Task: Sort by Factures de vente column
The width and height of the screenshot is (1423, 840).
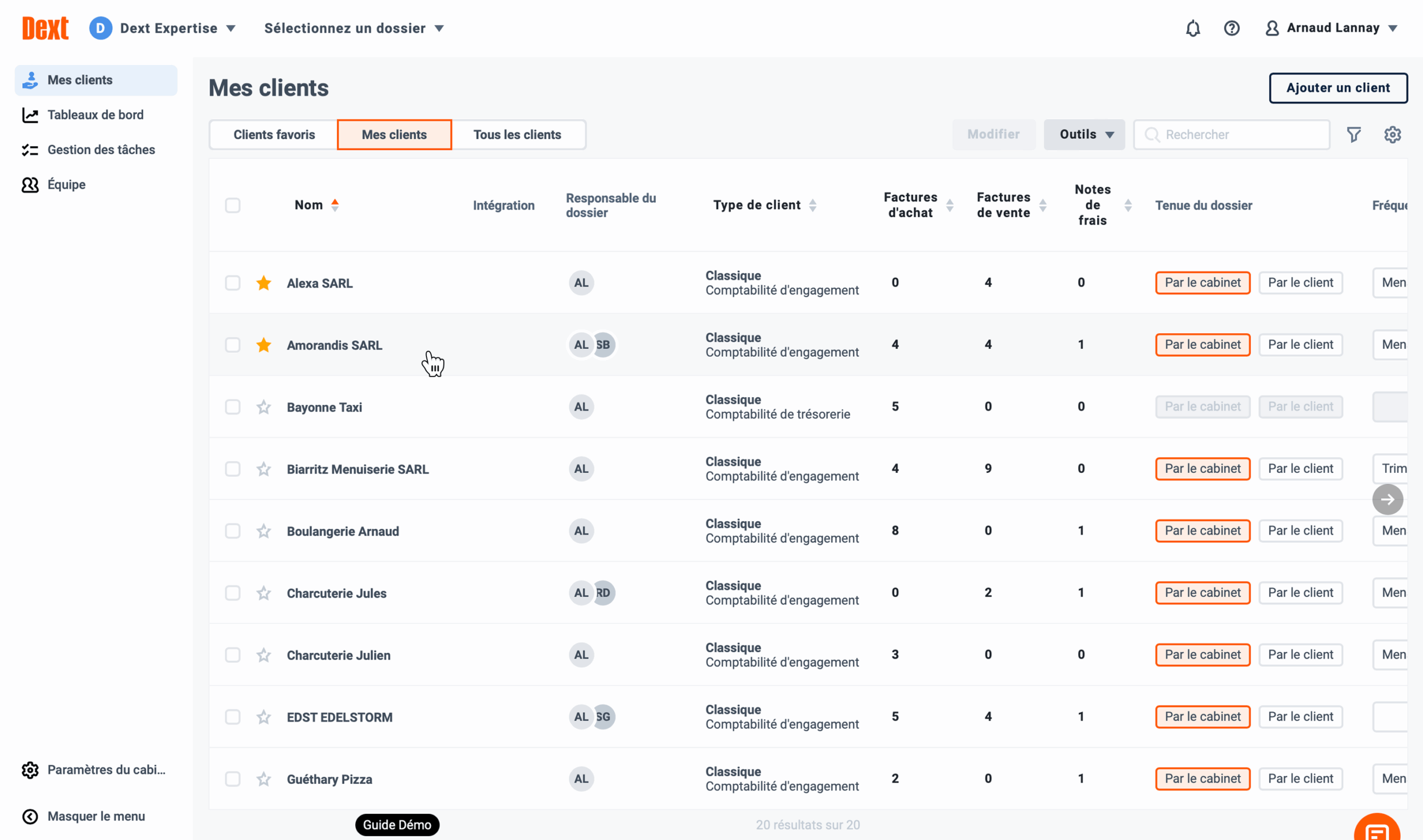Action: 1042,205
